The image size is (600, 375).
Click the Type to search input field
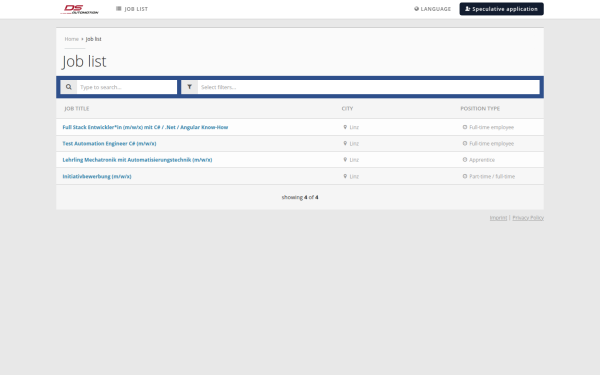[127, 87]
